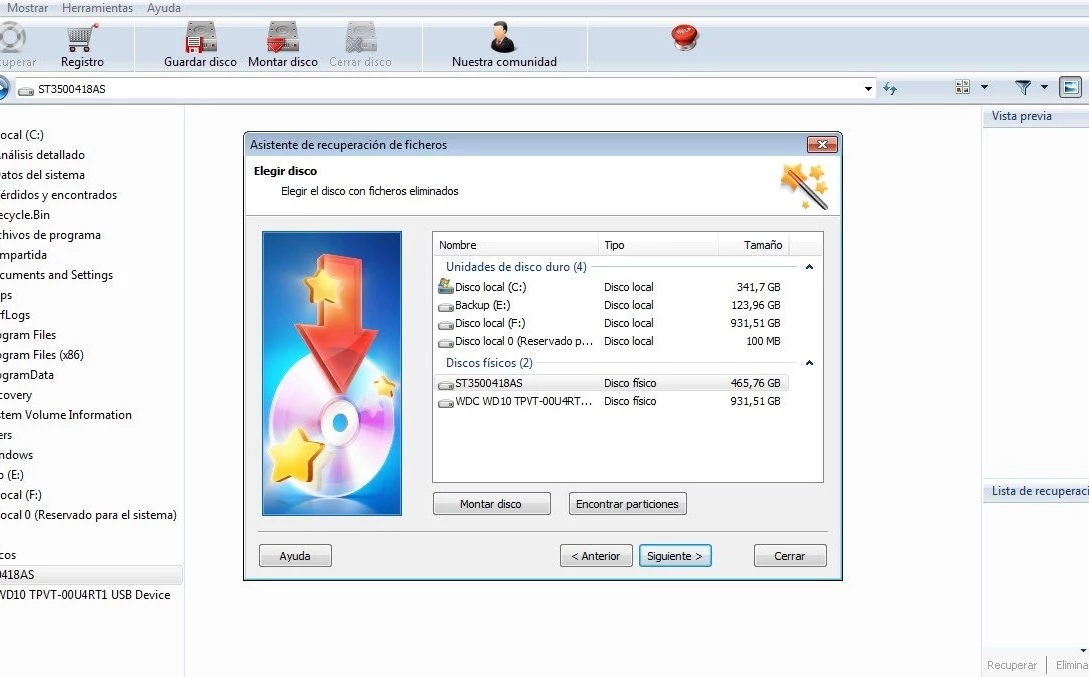Click the refresh arrows icon beside address bar
Viewport: 1089px width, 677px height.
[890, 89]
